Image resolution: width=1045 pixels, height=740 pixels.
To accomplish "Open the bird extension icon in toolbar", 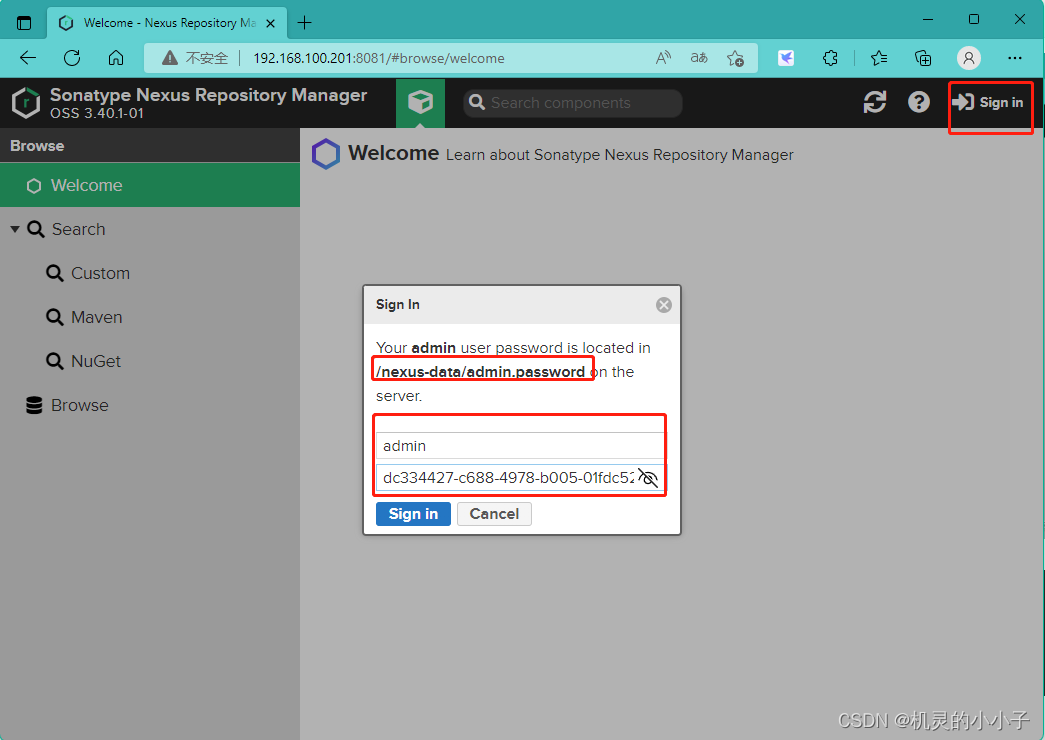I will click(x=786, y=58).
